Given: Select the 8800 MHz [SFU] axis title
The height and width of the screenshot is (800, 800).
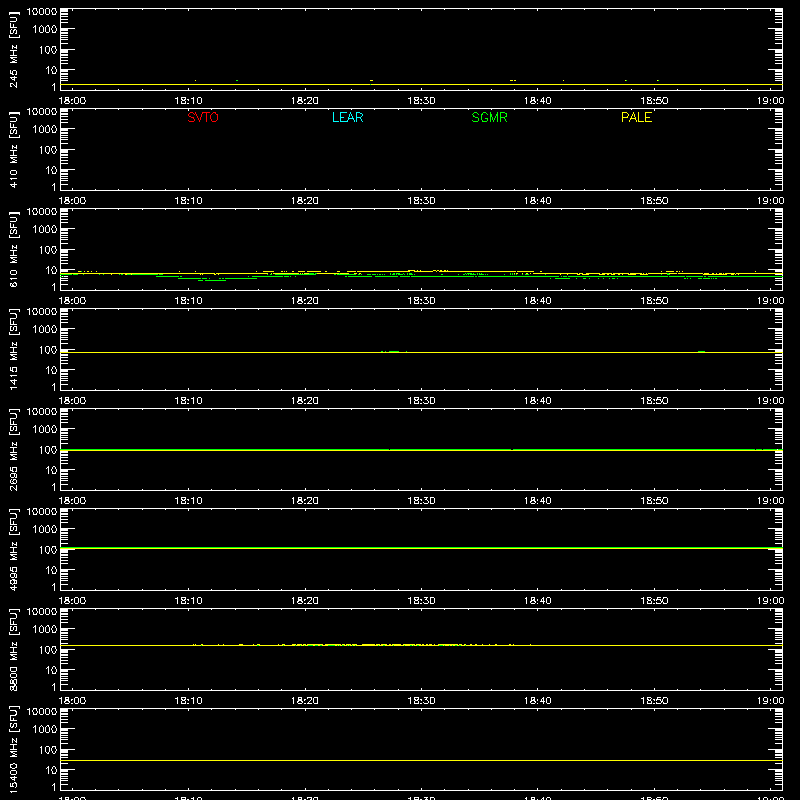Looking at the screenshot, I should [x=13, y=650].
